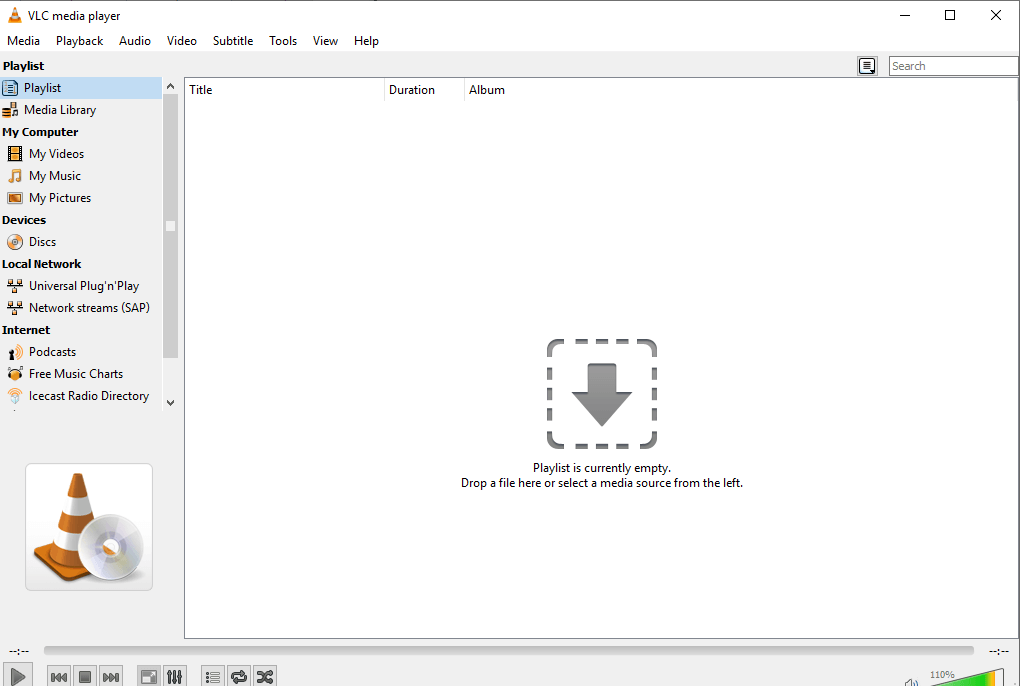
Task: Browse My Videos source
Action: pyautogui.click(x=81, y=154)
